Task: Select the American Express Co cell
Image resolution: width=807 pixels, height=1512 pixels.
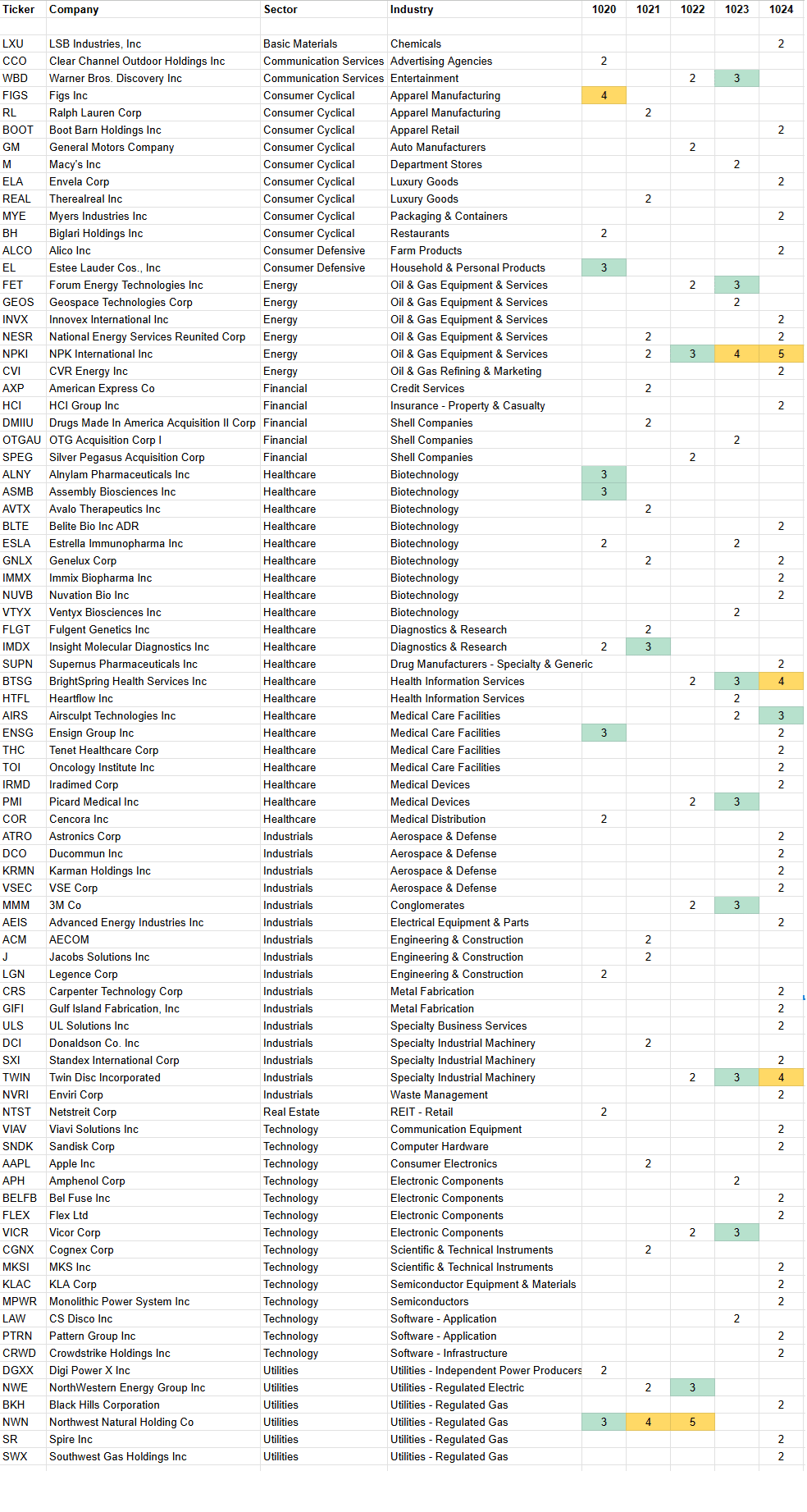Action: (x=153, y=388)
